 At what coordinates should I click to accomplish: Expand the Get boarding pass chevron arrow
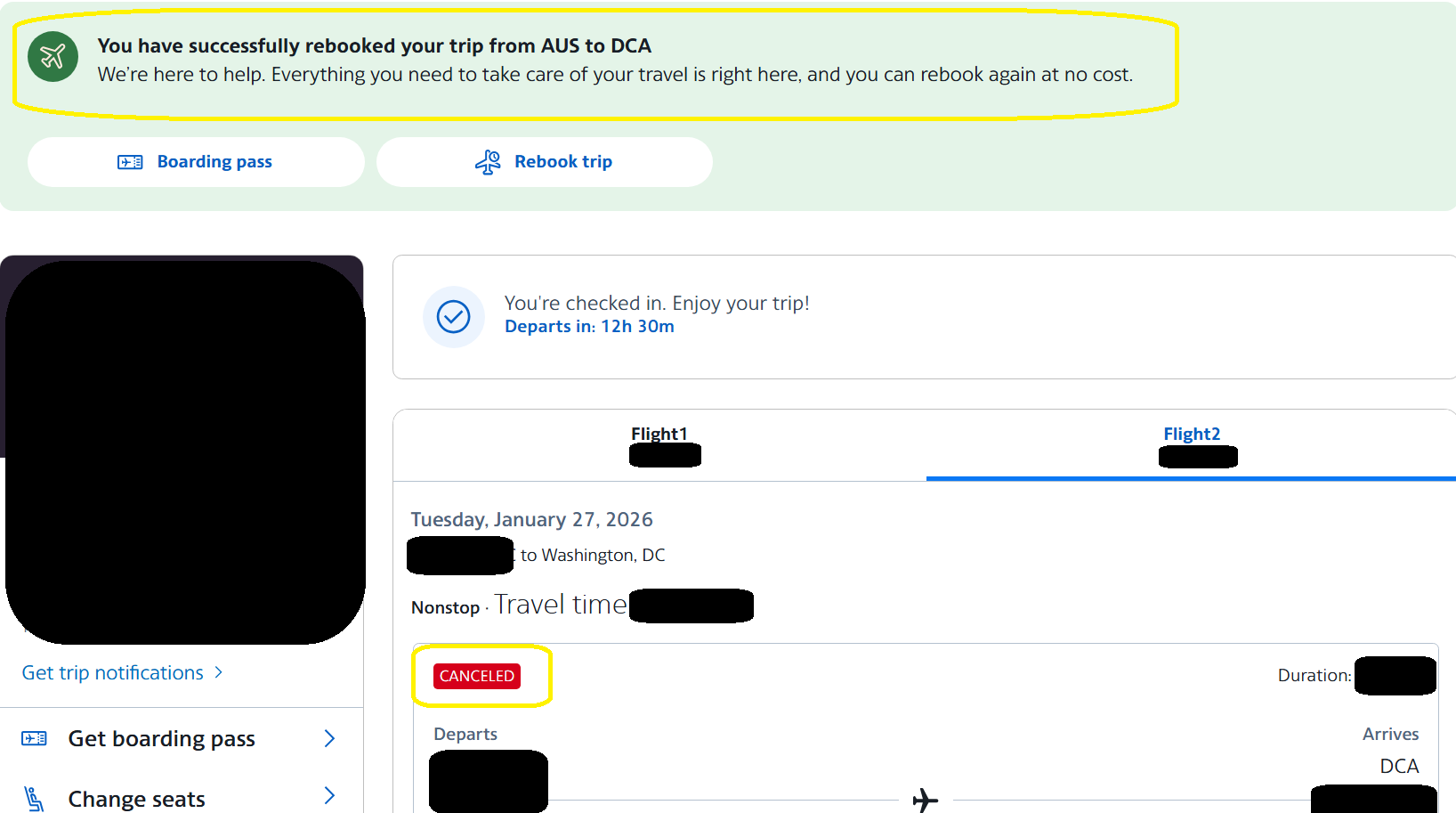tap(329, 738)
